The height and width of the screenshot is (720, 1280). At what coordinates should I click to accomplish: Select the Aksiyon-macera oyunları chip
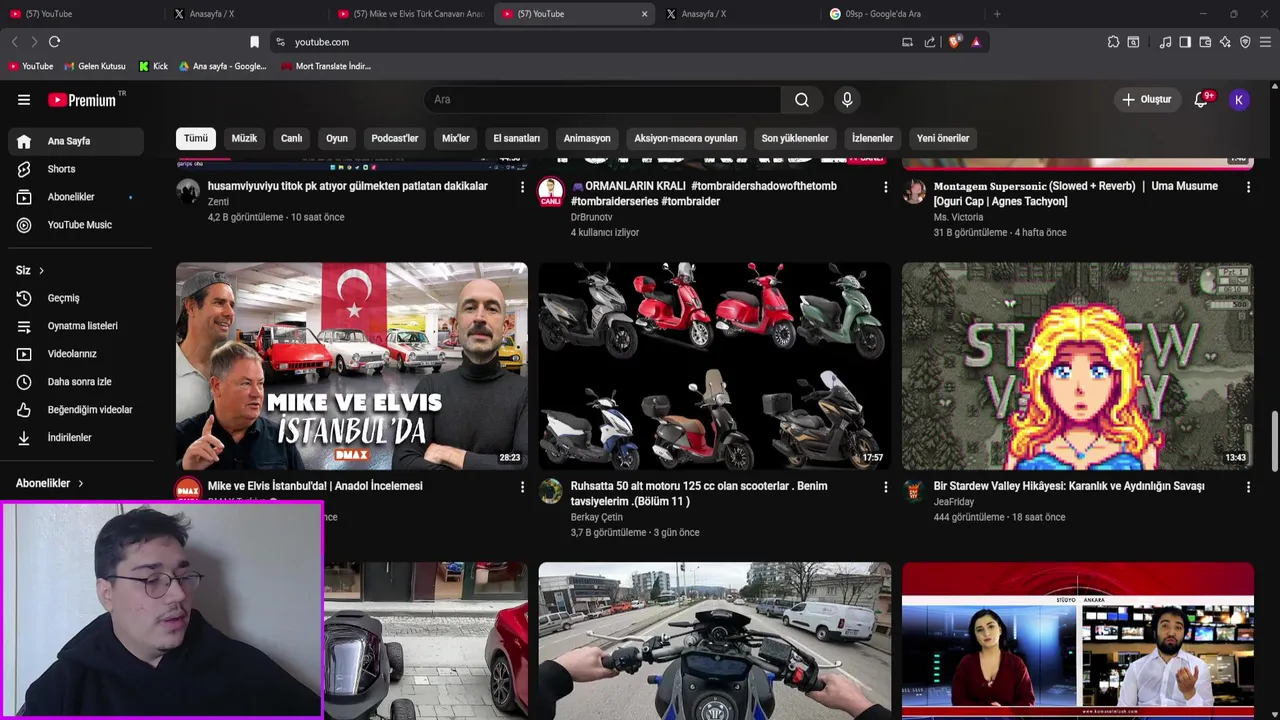coord(686,138)
